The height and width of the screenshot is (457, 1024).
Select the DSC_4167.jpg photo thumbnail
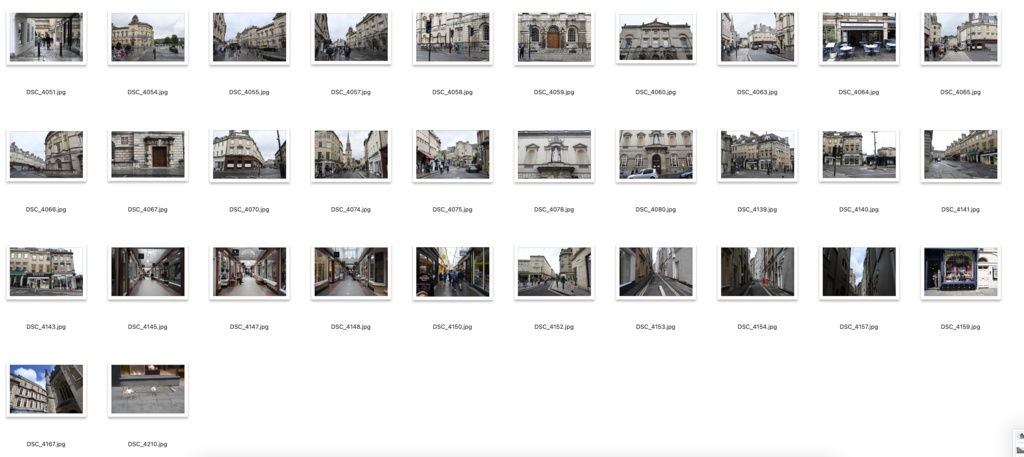(46, 390)
